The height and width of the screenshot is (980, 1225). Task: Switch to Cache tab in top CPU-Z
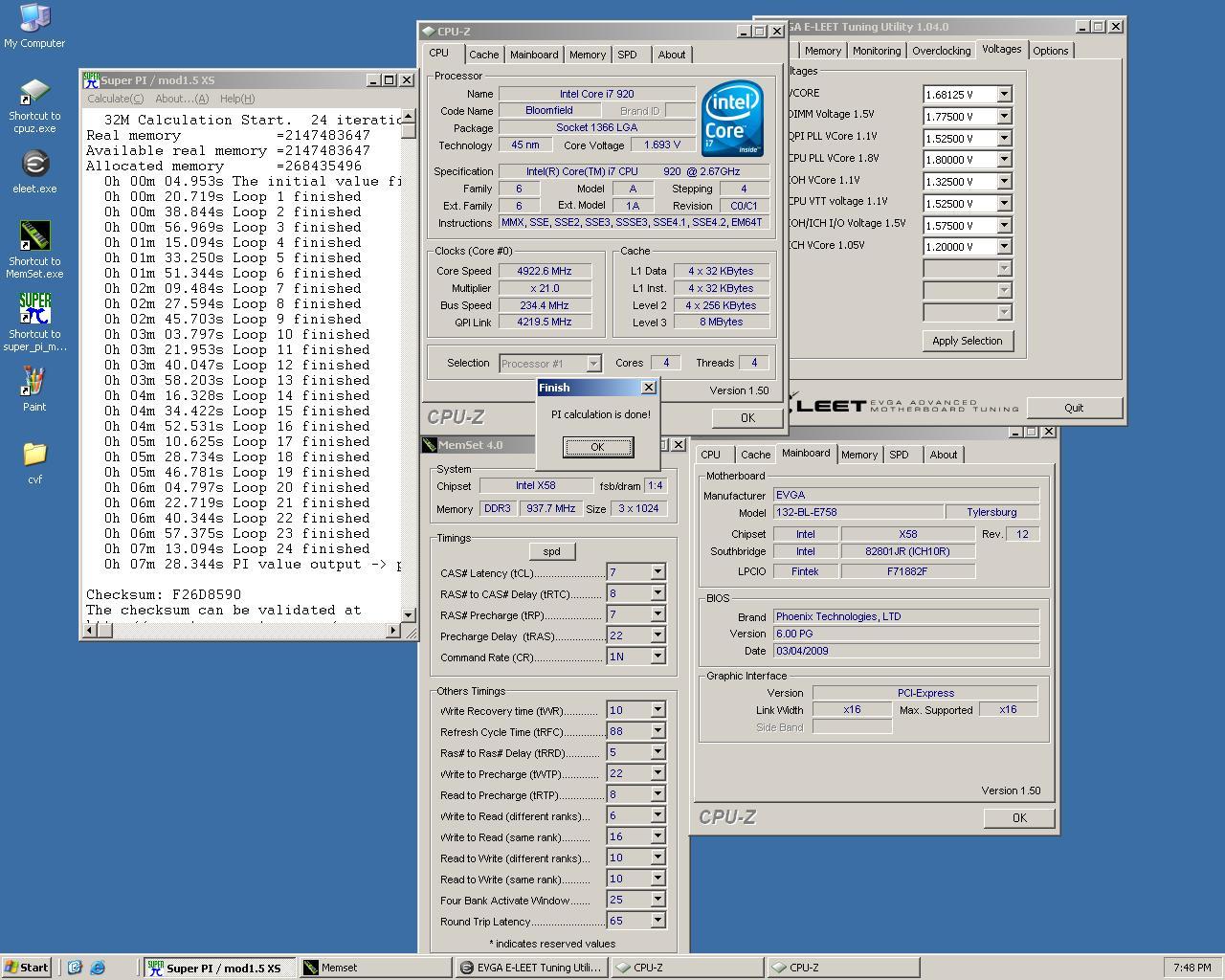[x=483, y=55]
